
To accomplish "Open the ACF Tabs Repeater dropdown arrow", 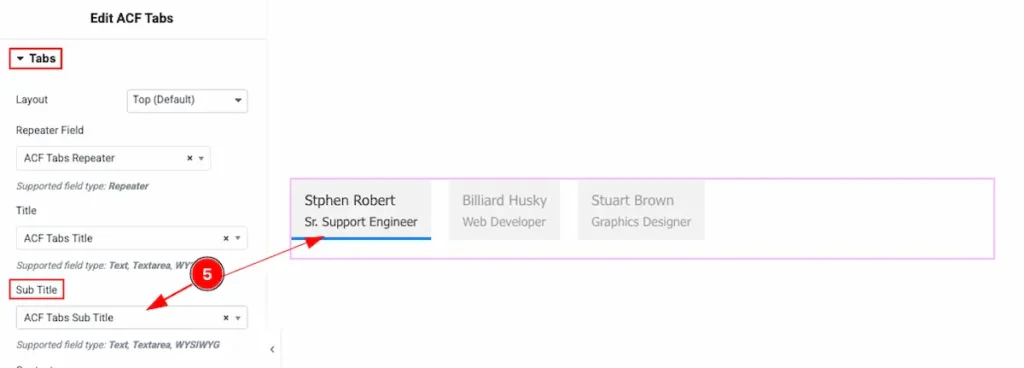I will pos(201,158).
